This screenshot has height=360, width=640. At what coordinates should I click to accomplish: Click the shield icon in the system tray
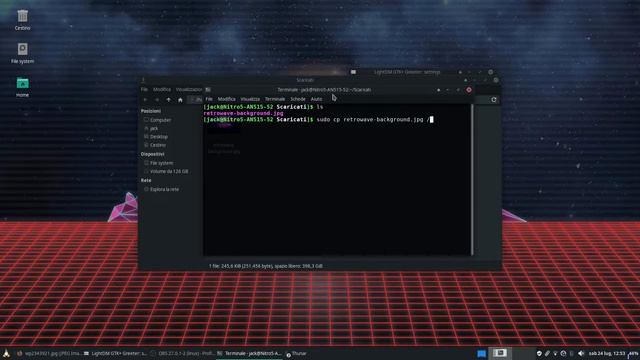[x=539, y=353]
